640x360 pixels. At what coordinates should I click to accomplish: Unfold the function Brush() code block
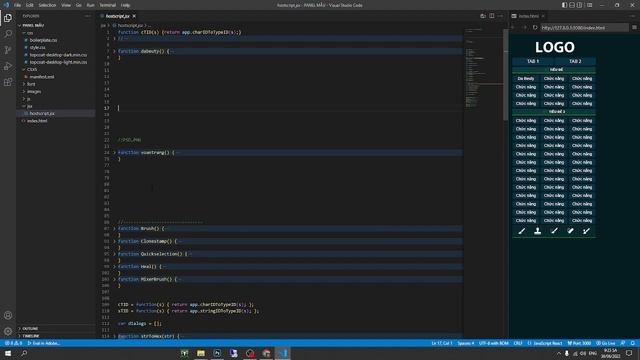114,229
